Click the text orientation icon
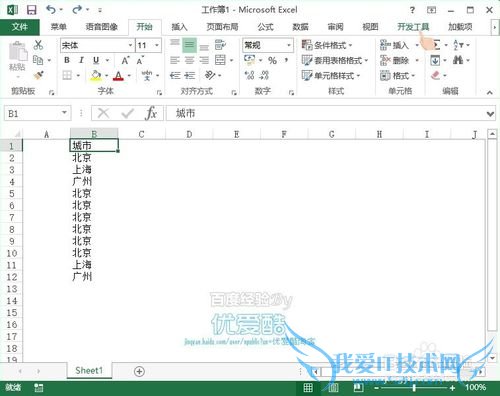The width and height of the screenshot is (500, 396). coord(210,75)
